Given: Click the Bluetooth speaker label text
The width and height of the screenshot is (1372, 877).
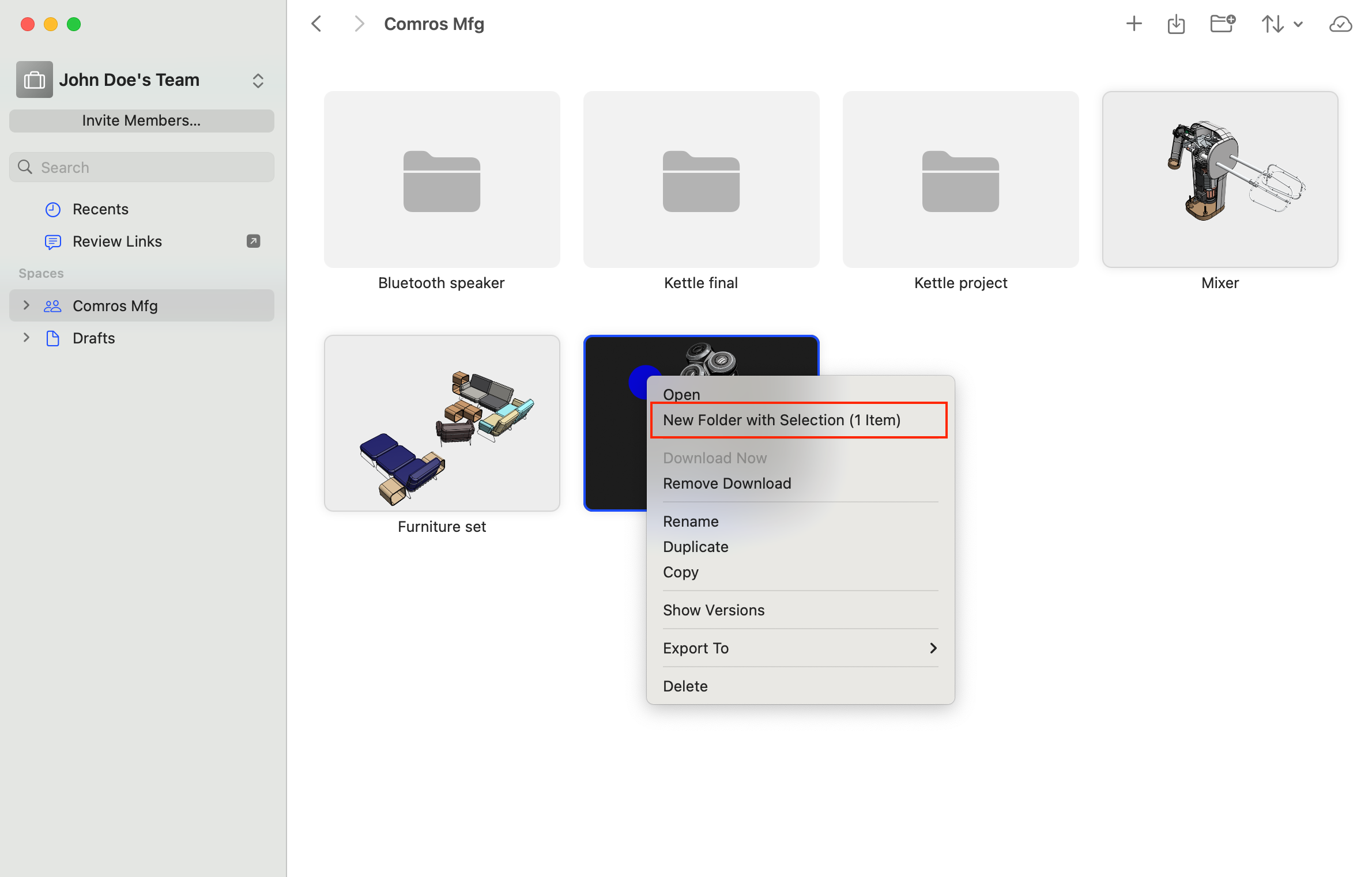Looking at the screenshot, I should coord(442,283).
